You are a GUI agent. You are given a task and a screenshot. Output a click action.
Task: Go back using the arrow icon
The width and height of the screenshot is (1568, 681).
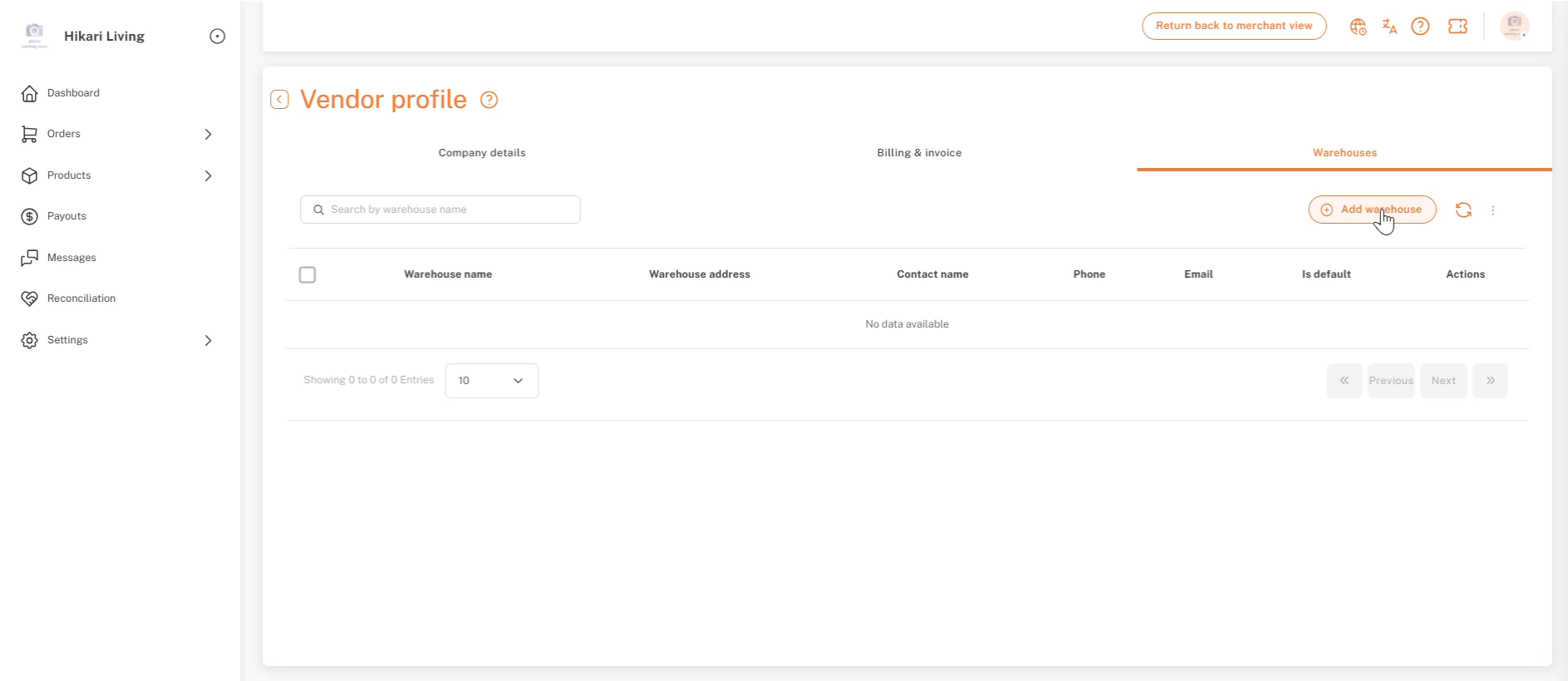(x=280, y=100)
